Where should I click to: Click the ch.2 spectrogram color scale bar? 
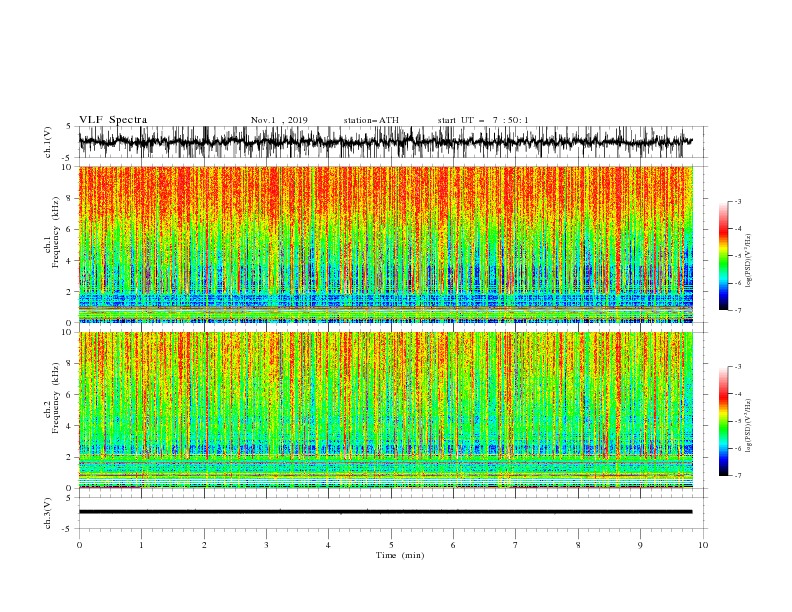(723, 421)
